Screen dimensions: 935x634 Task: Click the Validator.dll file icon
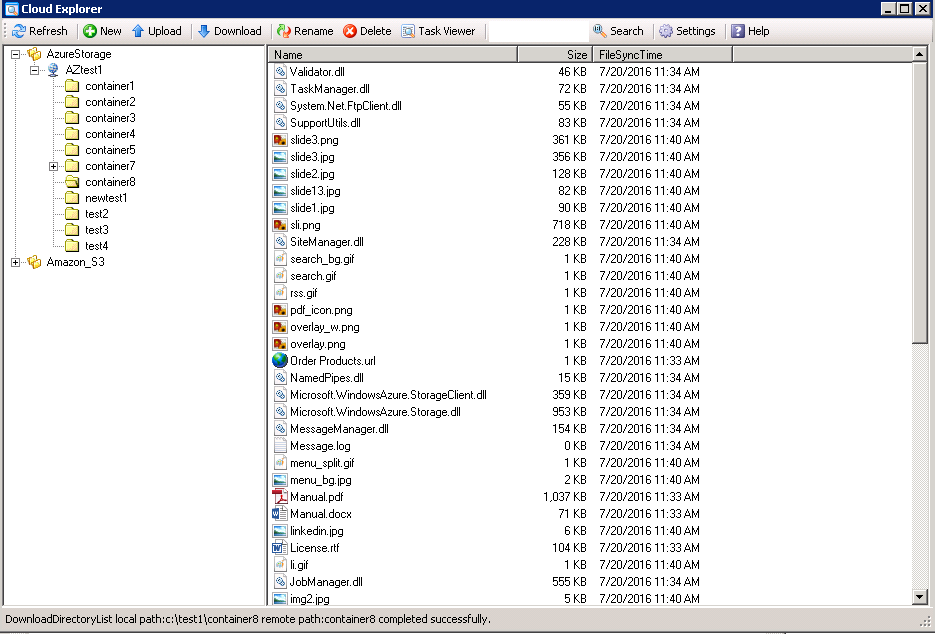pos(280,72)
